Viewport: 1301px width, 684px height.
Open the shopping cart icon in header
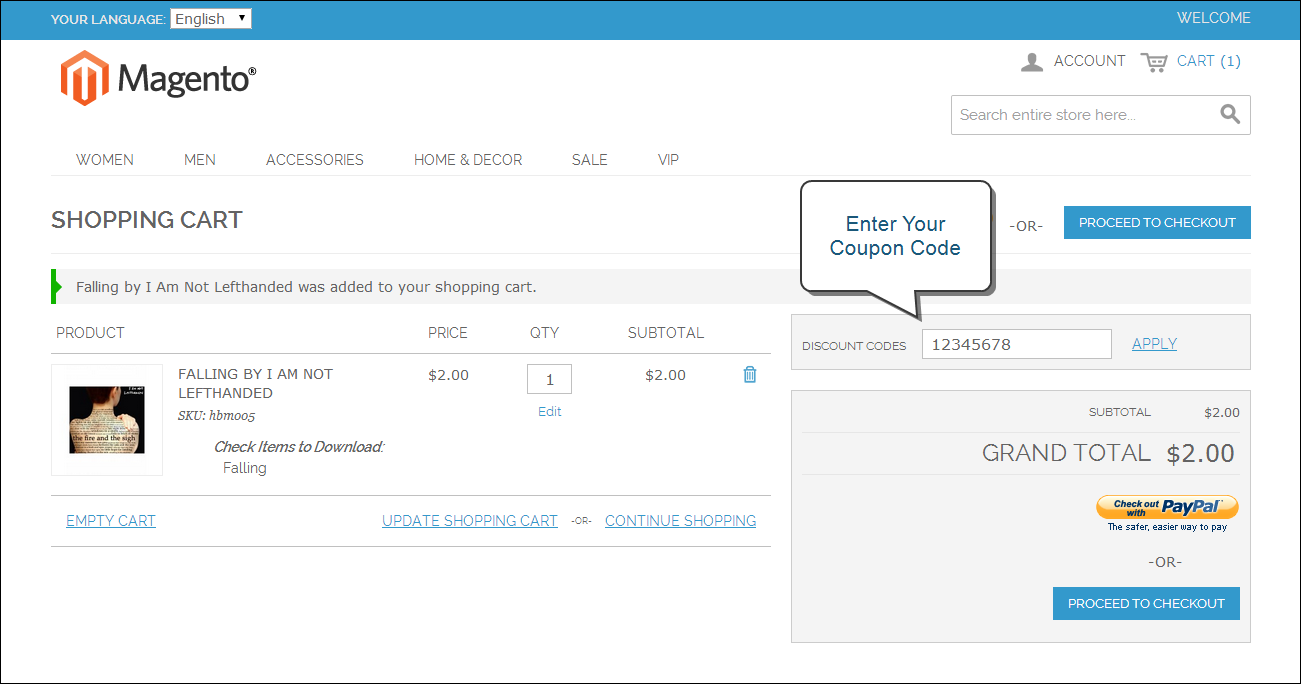1154,62
